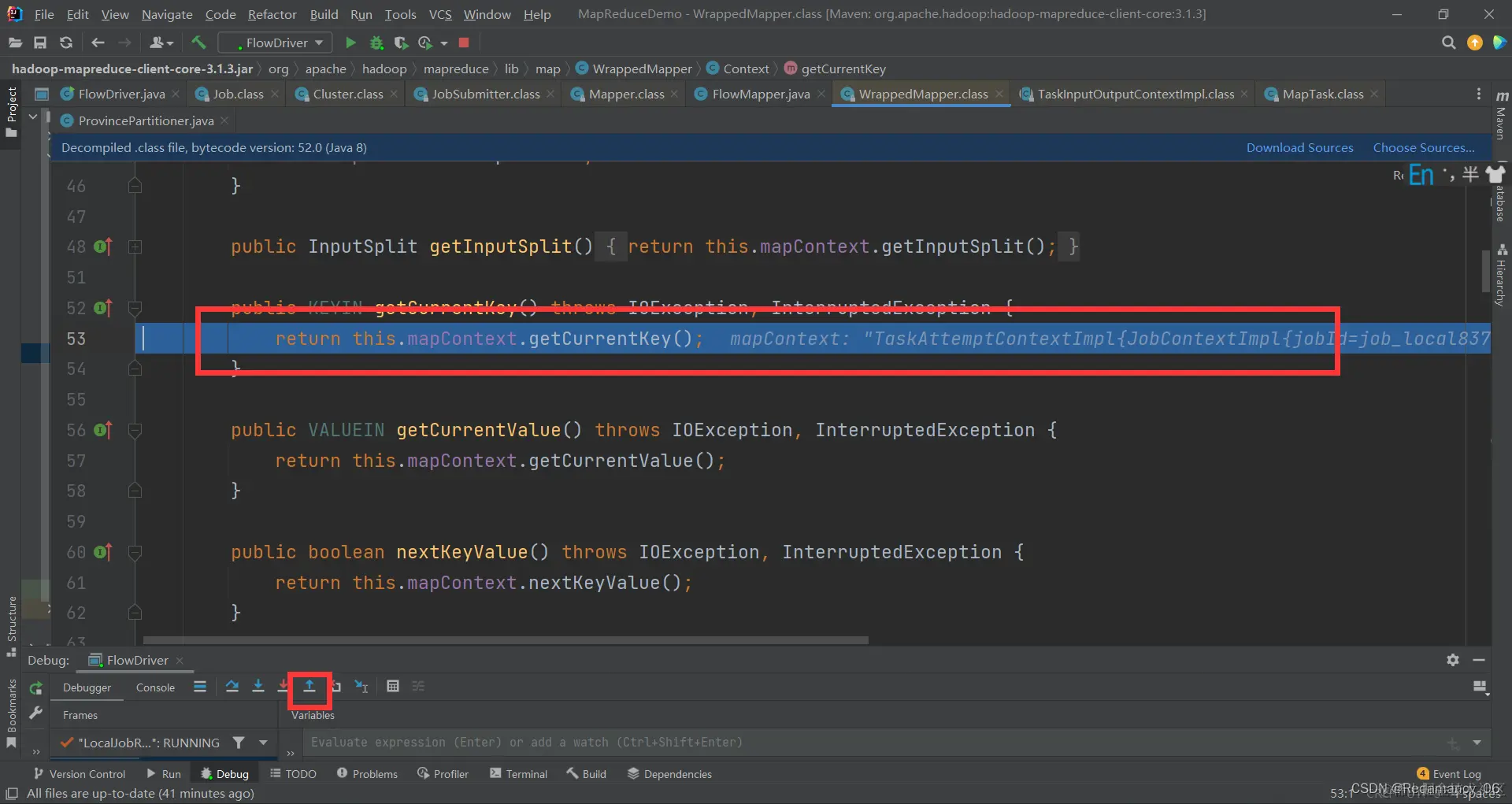
Task: Open the Project side panel
Action: [12, 110]
